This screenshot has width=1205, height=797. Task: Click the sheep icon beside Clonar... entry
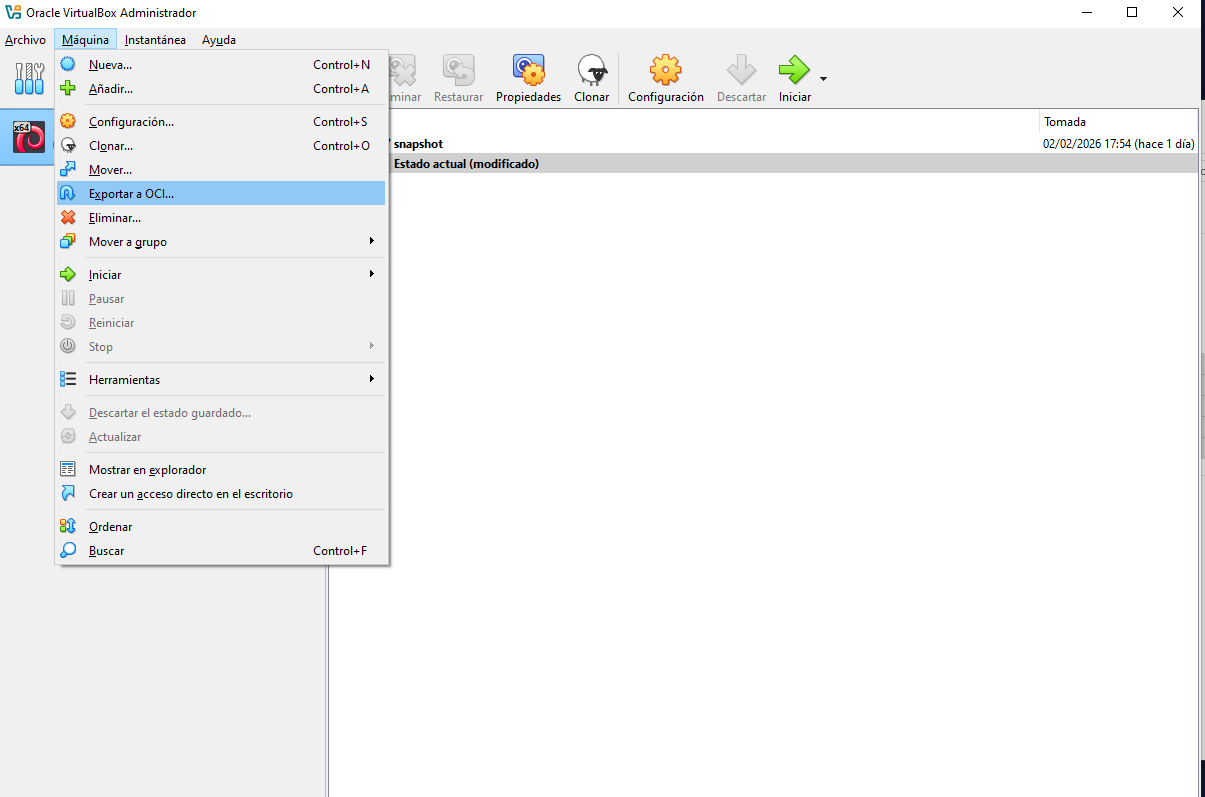[68, 145]
